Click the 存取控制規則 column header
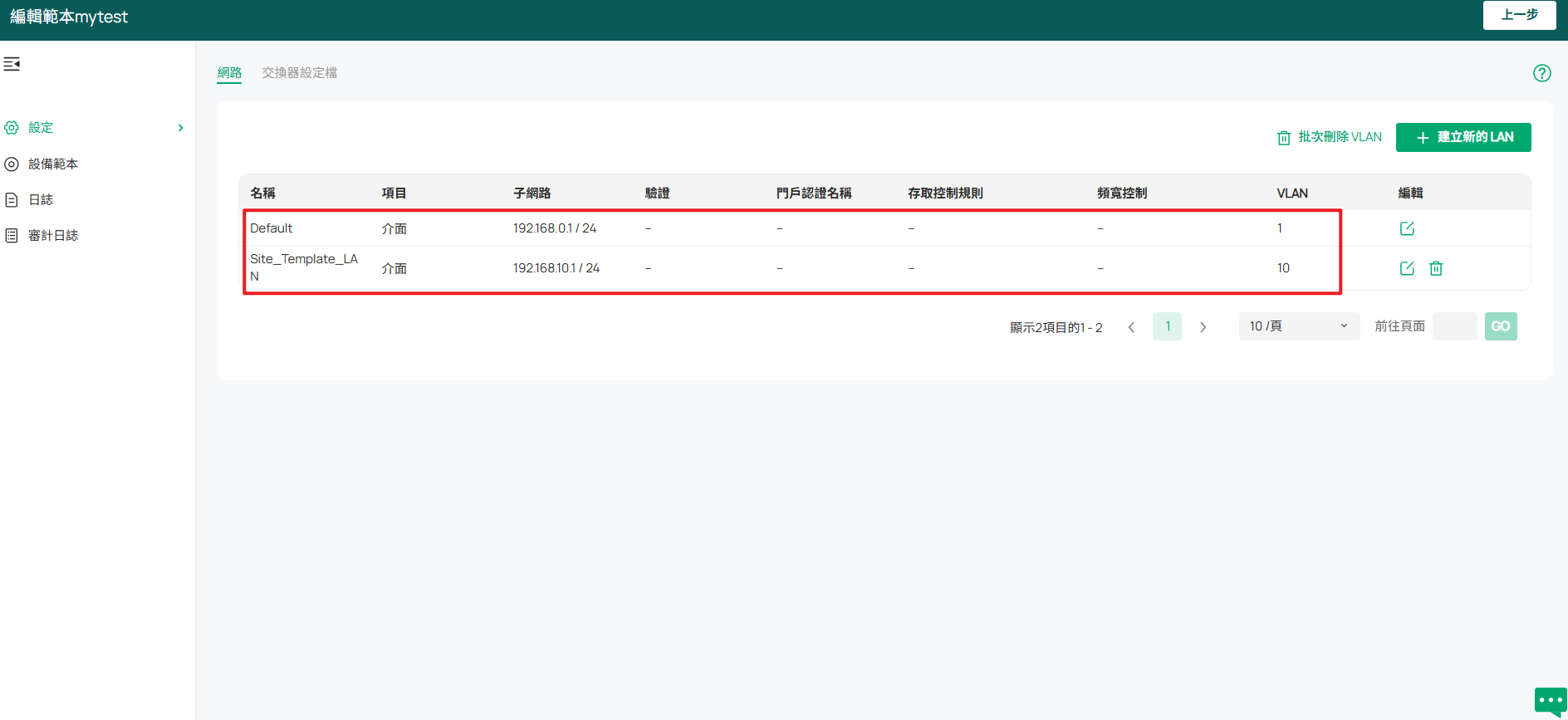The width and height of the screenshot is (1568, 720). click(945, 193)
